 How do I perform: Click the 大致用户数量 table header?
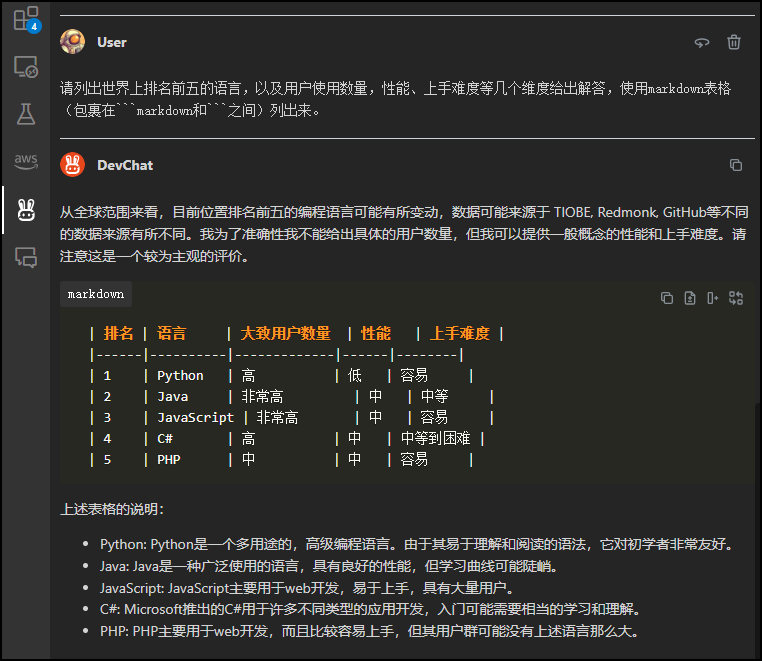[285, 333]
